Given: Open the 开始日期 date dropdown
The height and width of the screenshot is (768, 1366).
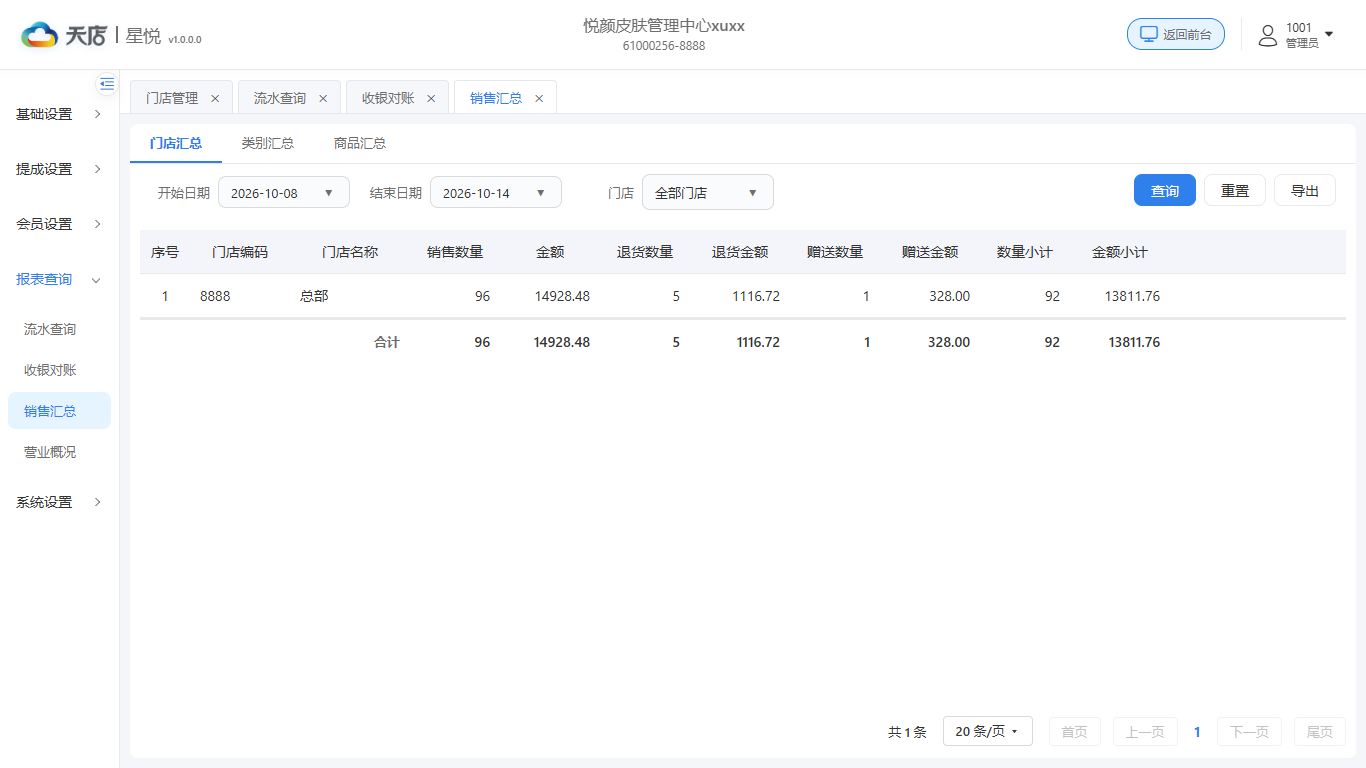Looking at the screenshot, I should tap(284, 192).
